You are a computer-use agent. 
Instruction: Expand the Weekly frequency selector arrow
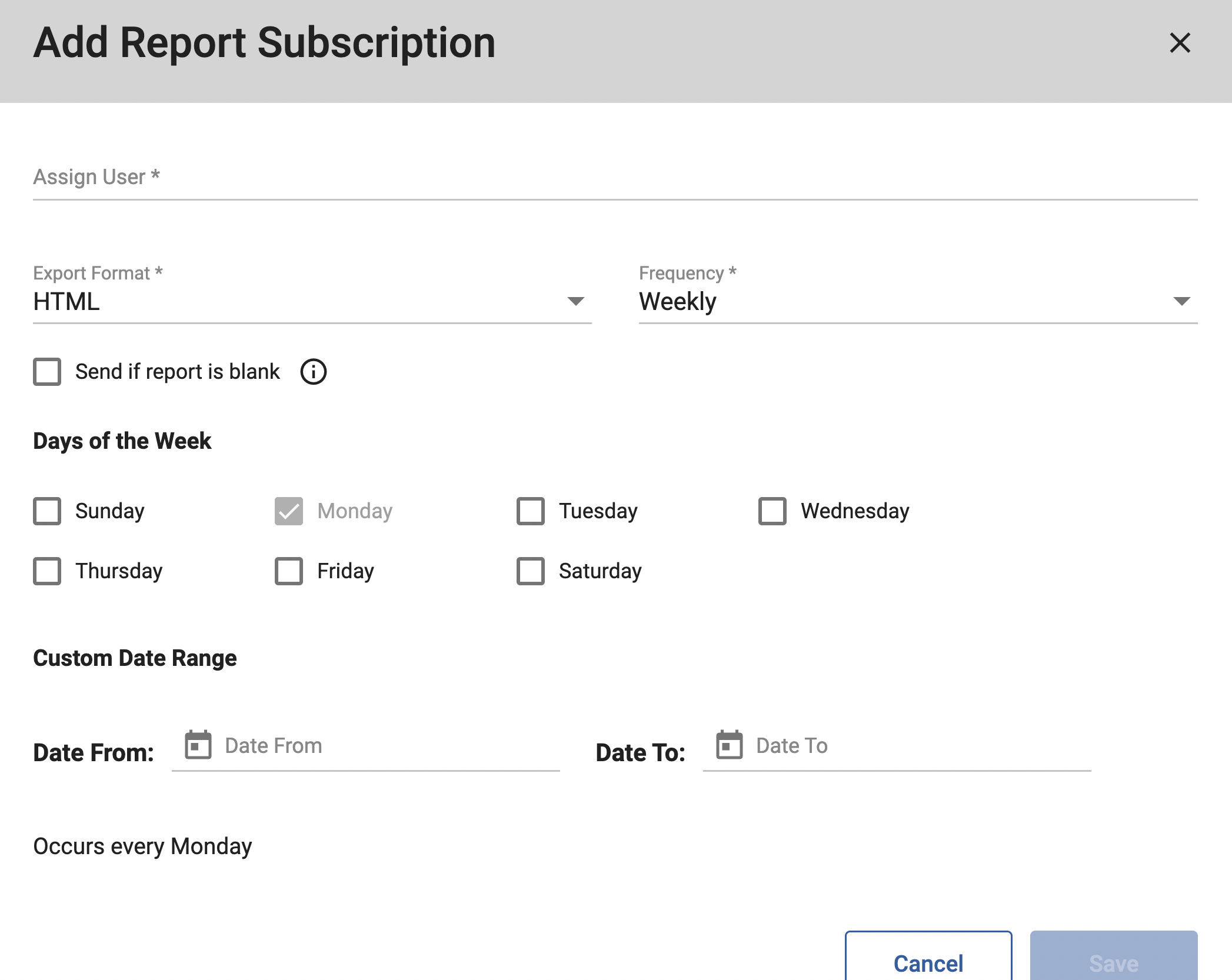1184,302
